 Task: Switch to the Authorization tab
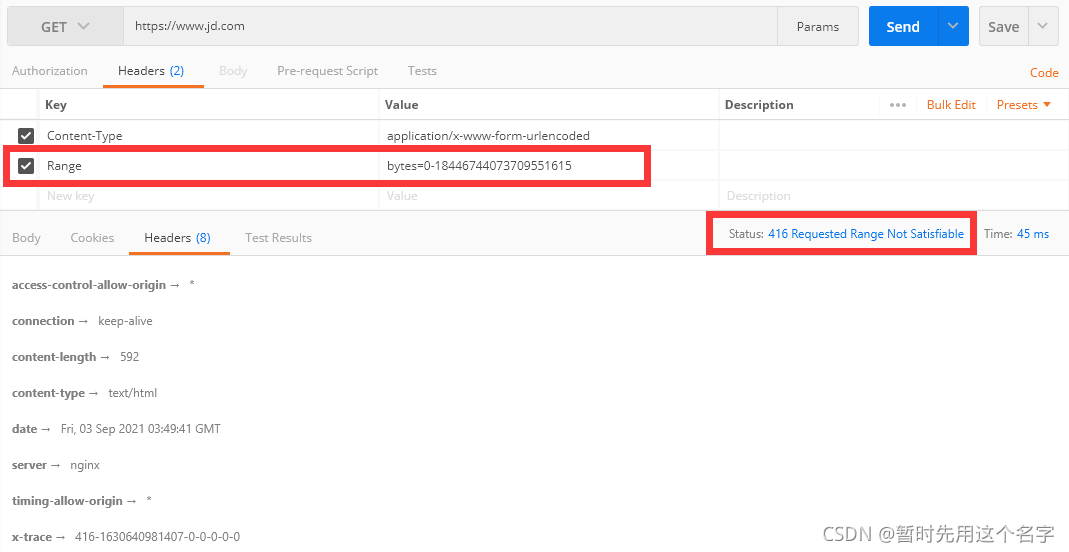[50, 71]
